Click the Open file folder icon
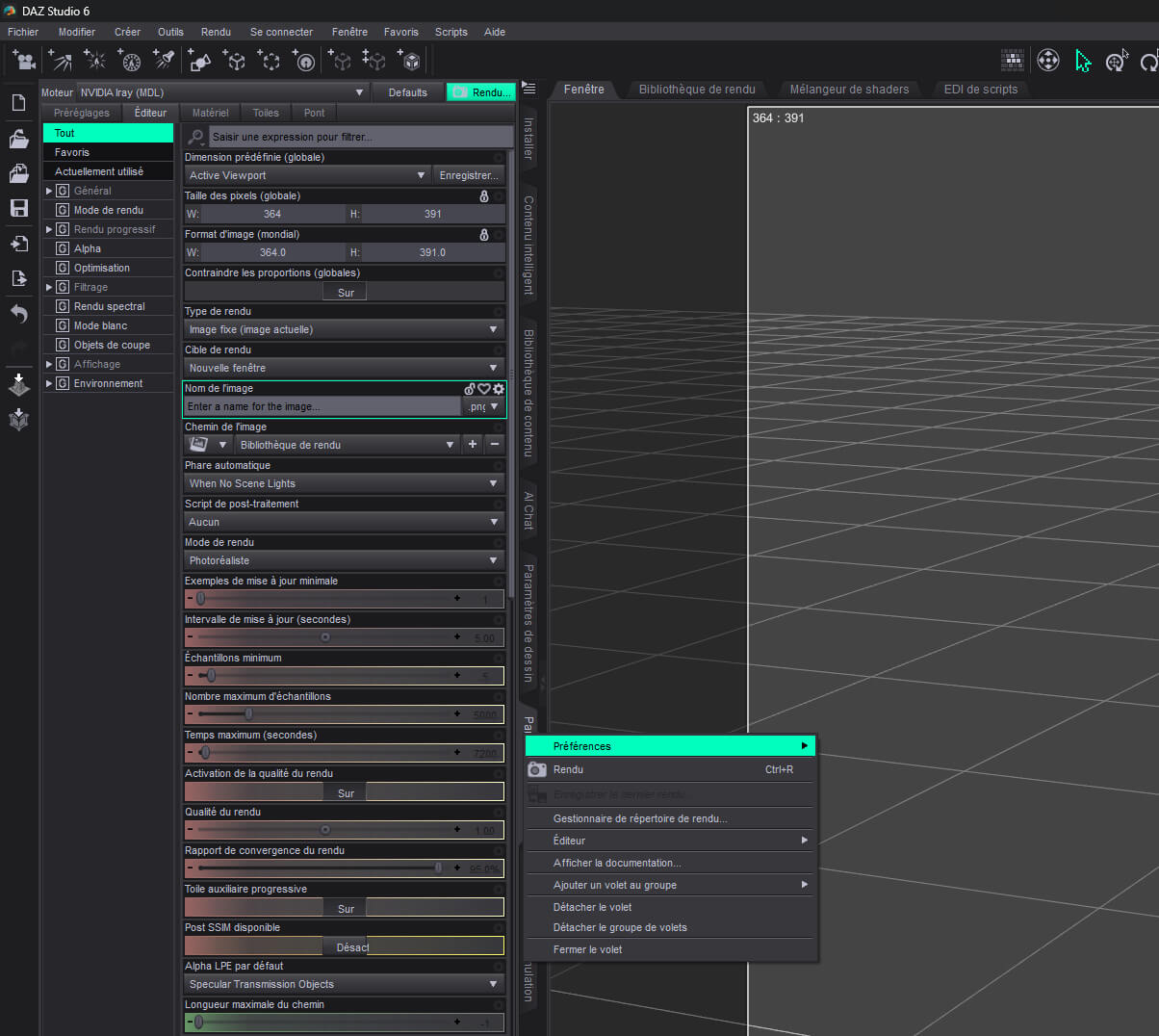Viewport: 1159px width, 1036px height. [x=18, y=139]
